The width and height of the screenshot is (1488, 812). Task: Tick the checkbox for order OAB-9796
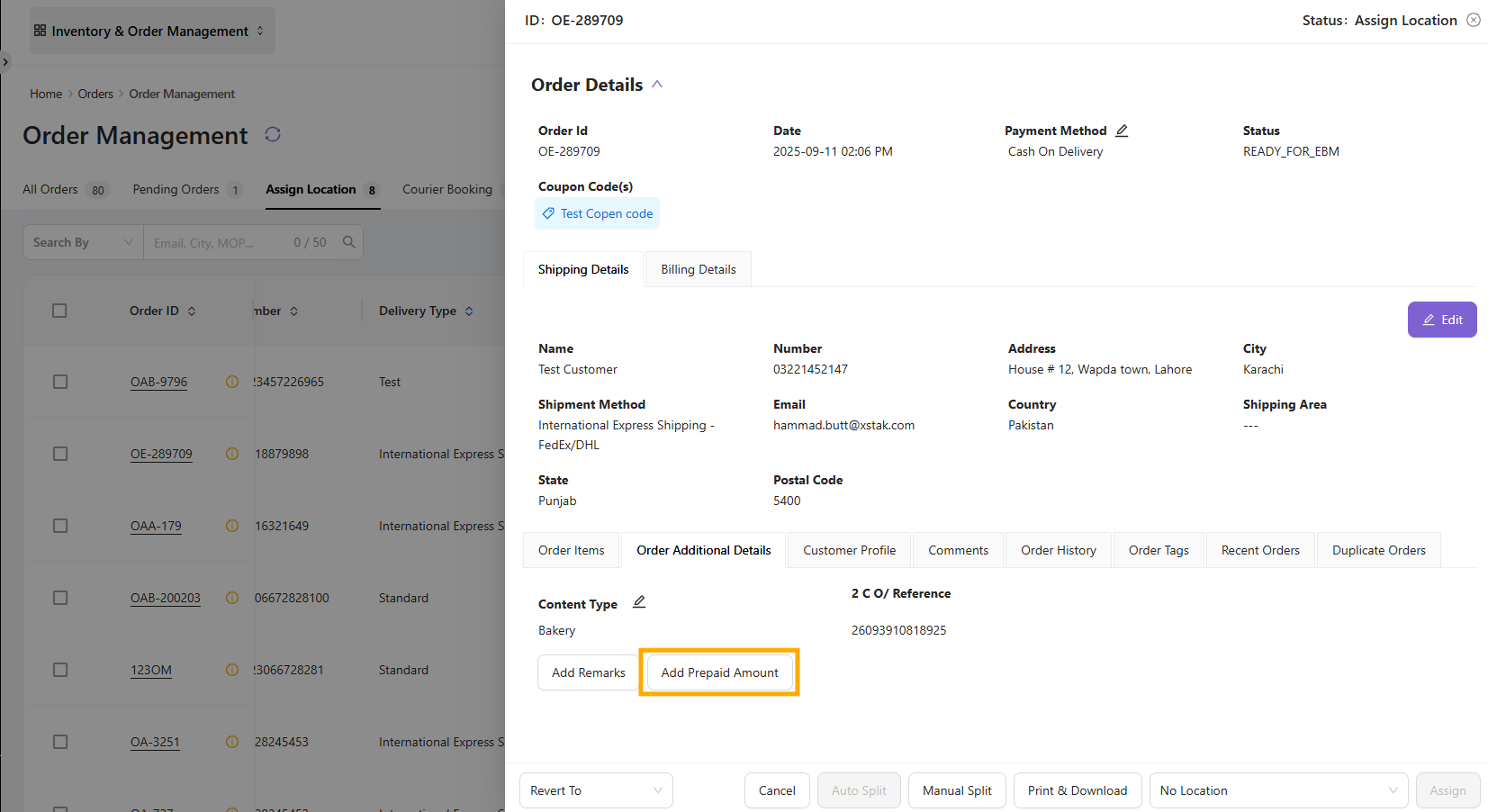(x=60, y=382)
